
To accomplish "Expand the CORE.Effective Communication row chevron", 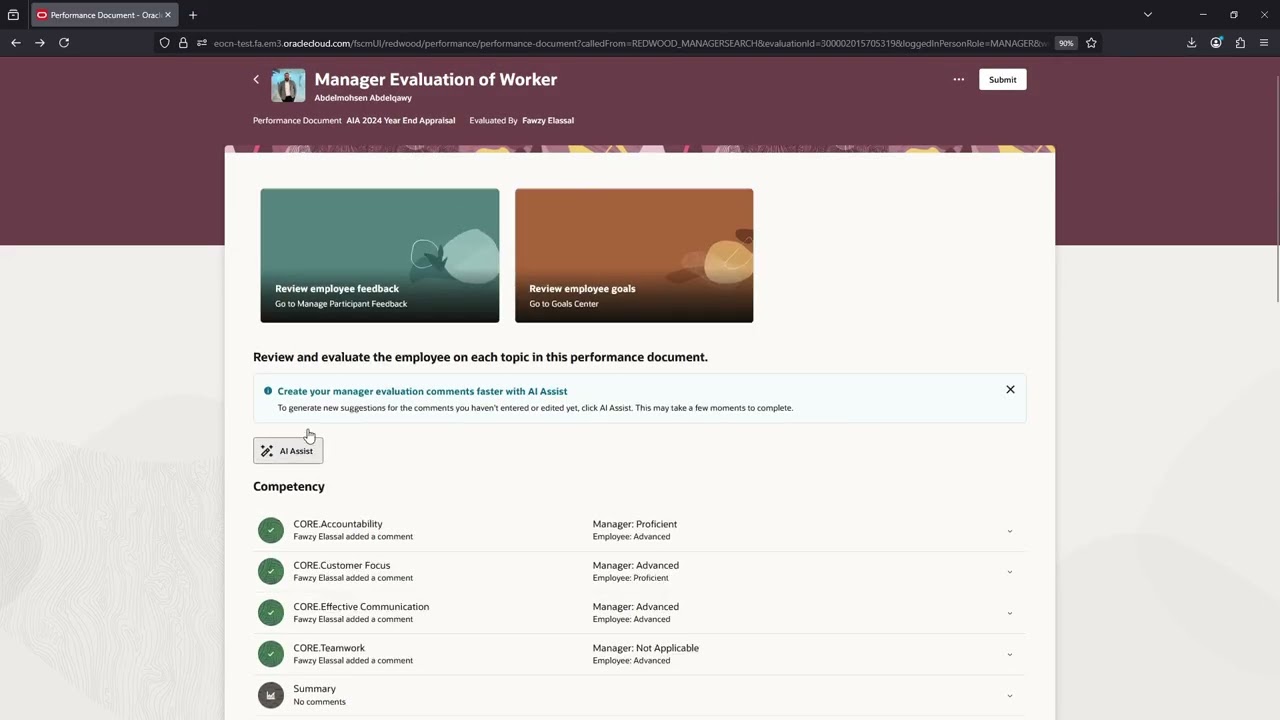I will pyautogui.click(x=1009, y=613).
